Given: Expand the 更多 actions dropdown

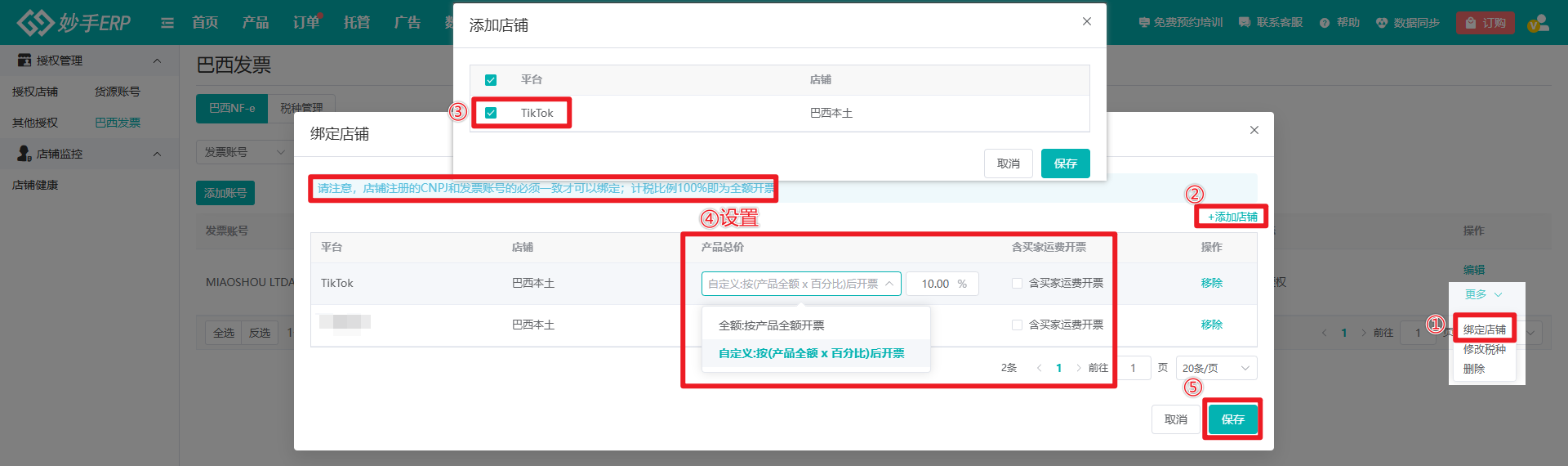Looking at the screenshot, I should click(x=1483, y=294).
